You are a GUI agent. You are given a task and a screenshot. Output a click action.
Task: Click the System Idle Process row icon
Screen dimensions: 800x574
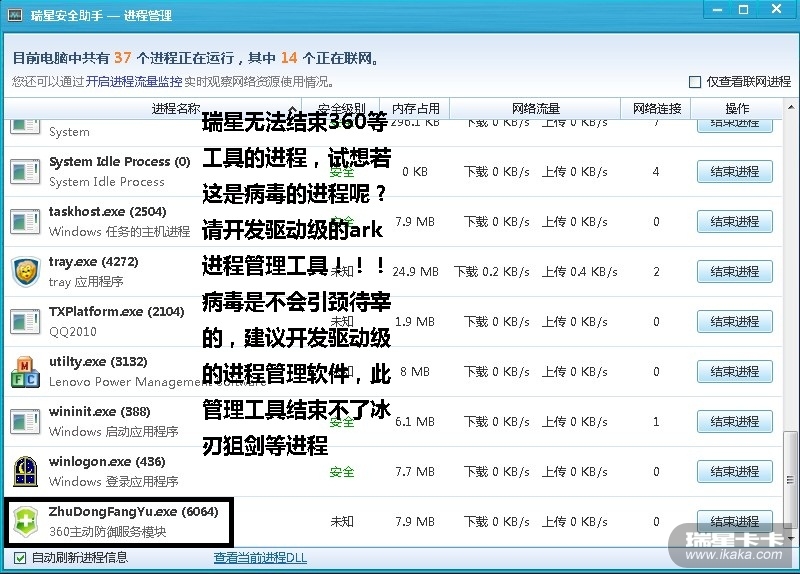(x=25, y=171)
